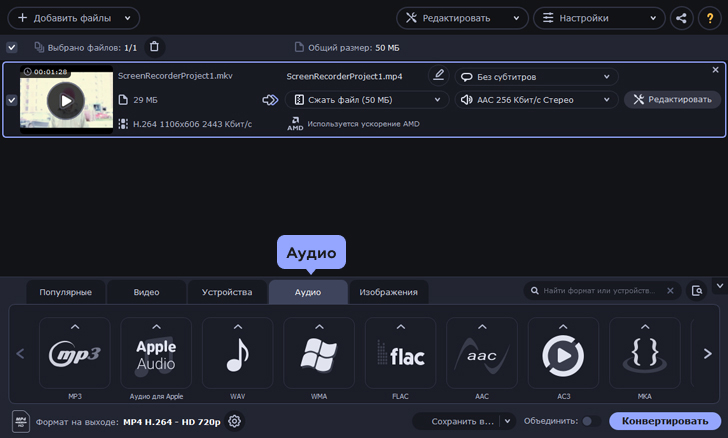The width and height of the screenshot is (728, 438).
Task: Enable the Объединить merge toggle
Action: pos(591,421)
